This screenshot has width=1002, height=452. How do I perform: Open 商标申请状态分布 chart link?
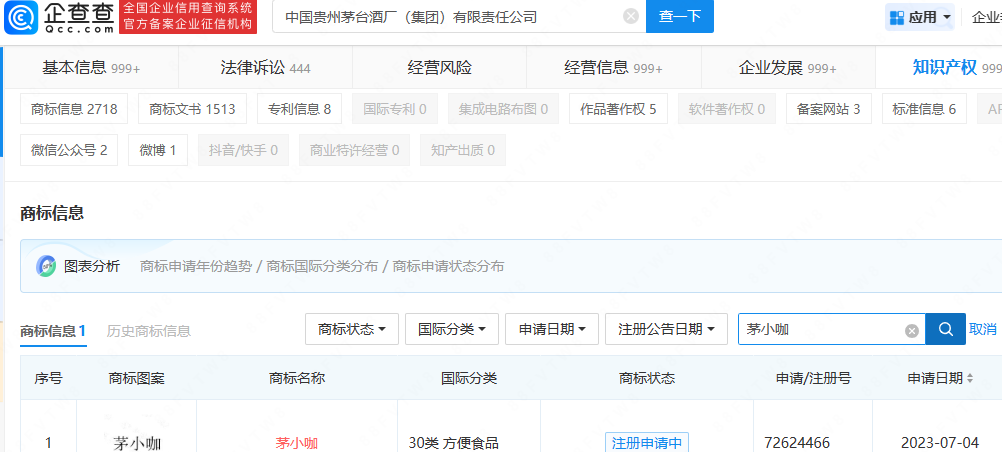pos(448,266)
